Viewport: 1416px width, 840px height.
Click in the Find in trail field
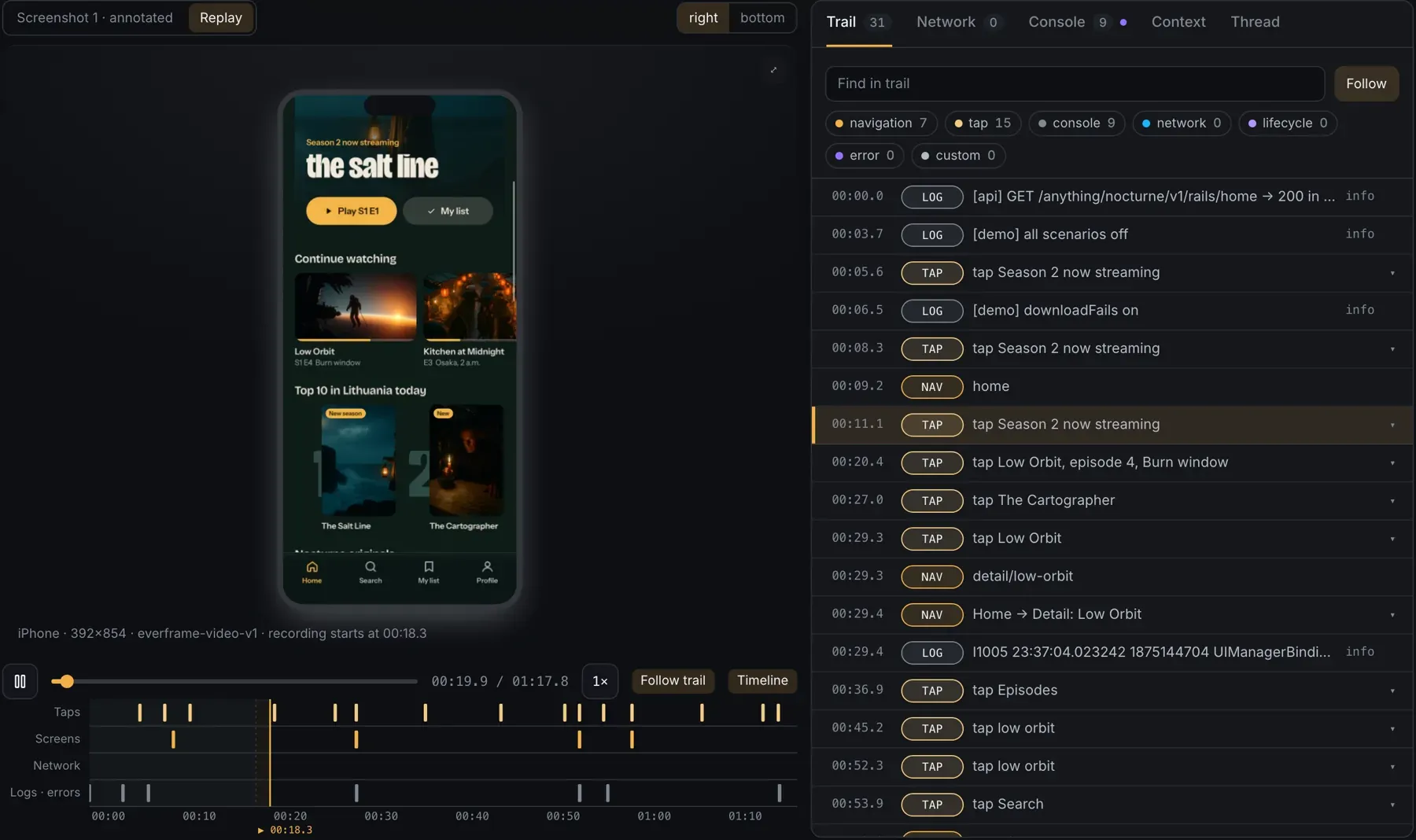[x=1075, y=84]
